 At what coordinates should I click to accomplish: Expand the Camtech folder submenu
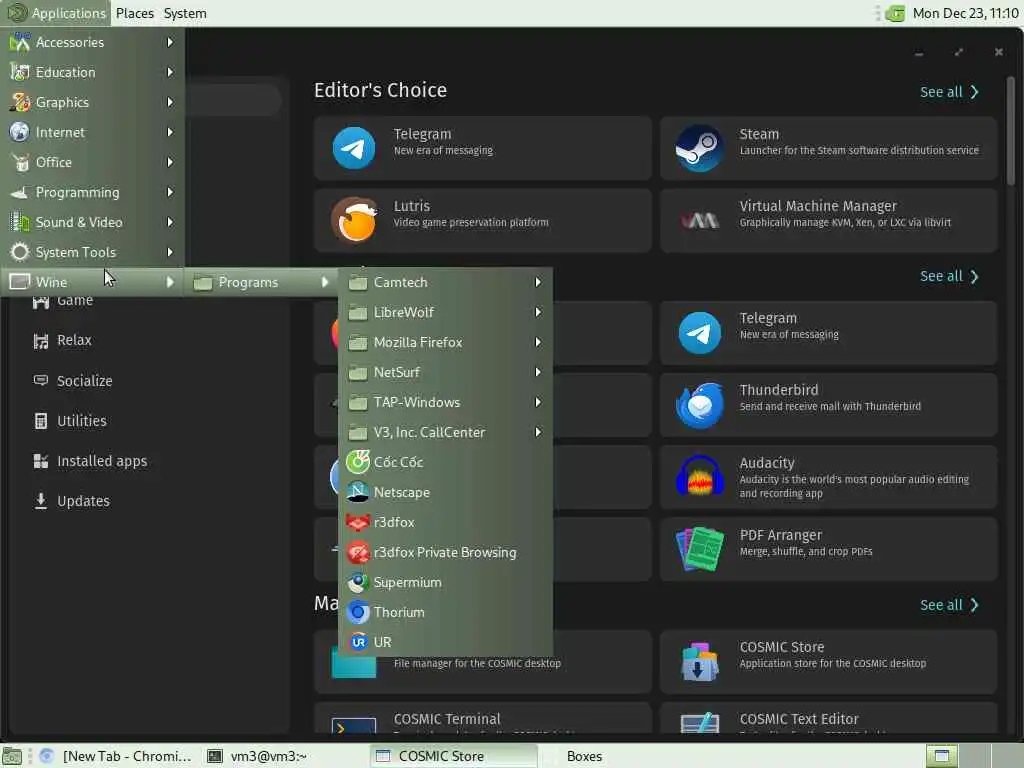coord(445,282)
